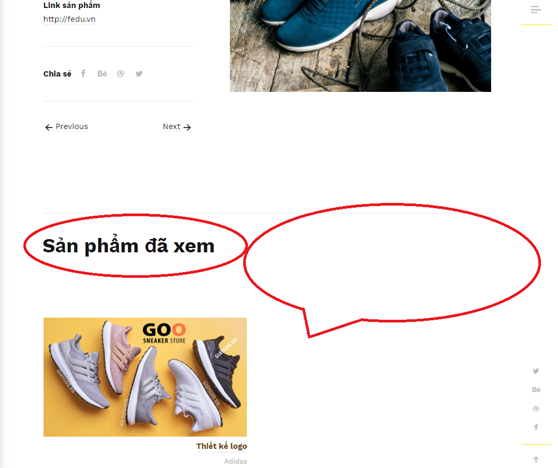Screen dimensions: 558x468
Task: Click the Chia sẻ label
Action: [x=57, y=74]
